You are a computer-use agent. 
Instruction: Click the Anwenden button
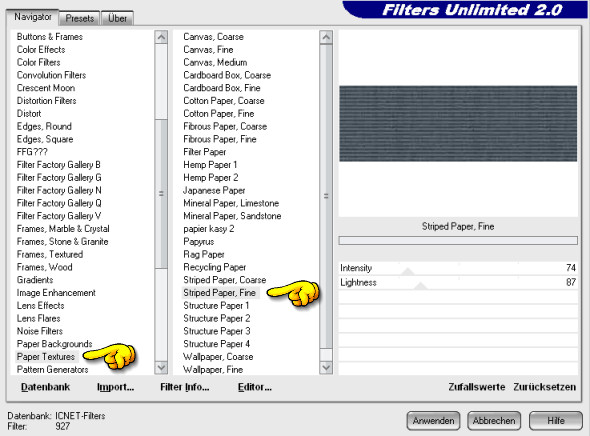(433, 421)
